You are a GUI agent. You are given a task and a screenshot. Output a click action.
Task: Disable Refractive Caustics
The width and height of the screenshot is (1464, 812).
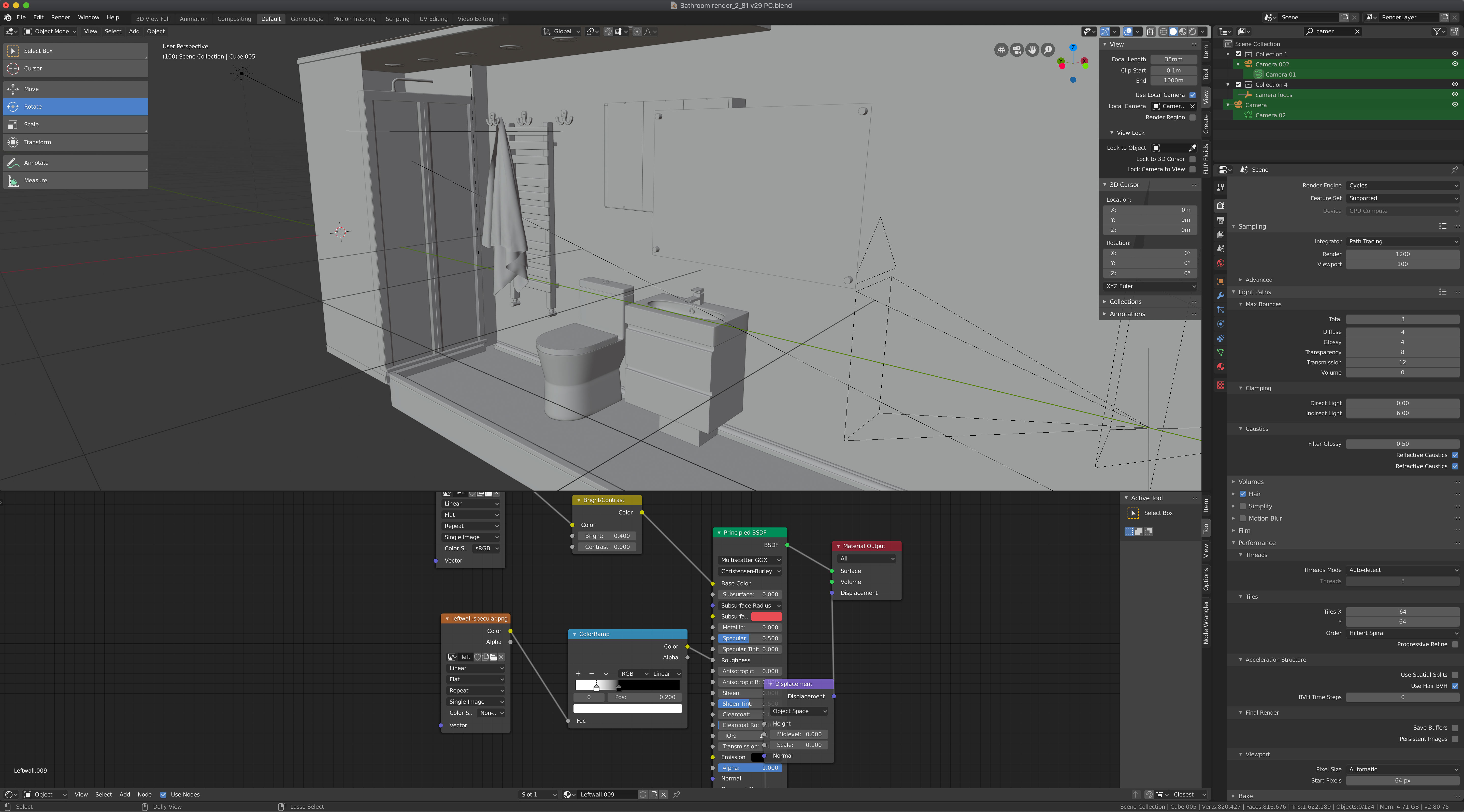pos(1455,466)
